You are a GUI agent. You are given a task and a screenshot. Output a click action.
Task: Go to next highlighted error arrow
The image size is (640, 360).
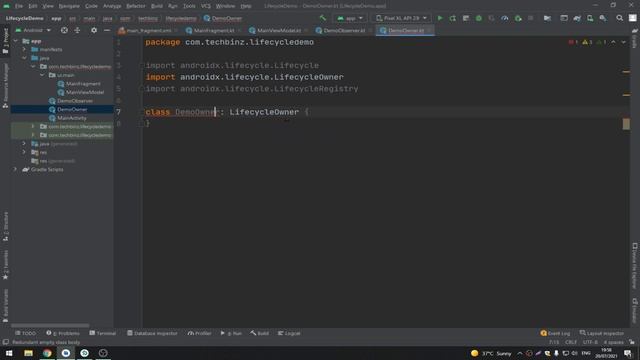click(623, 42)
